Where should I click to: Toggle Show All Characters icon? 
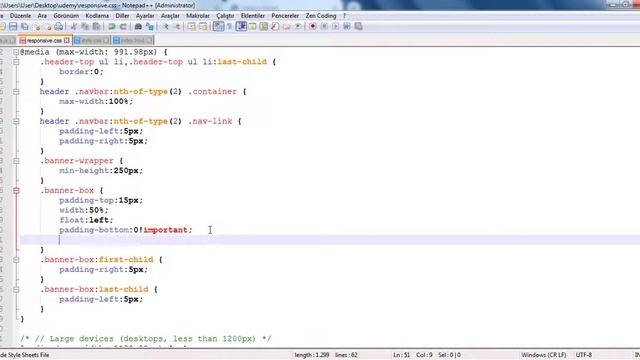click(x=230, y=27)
